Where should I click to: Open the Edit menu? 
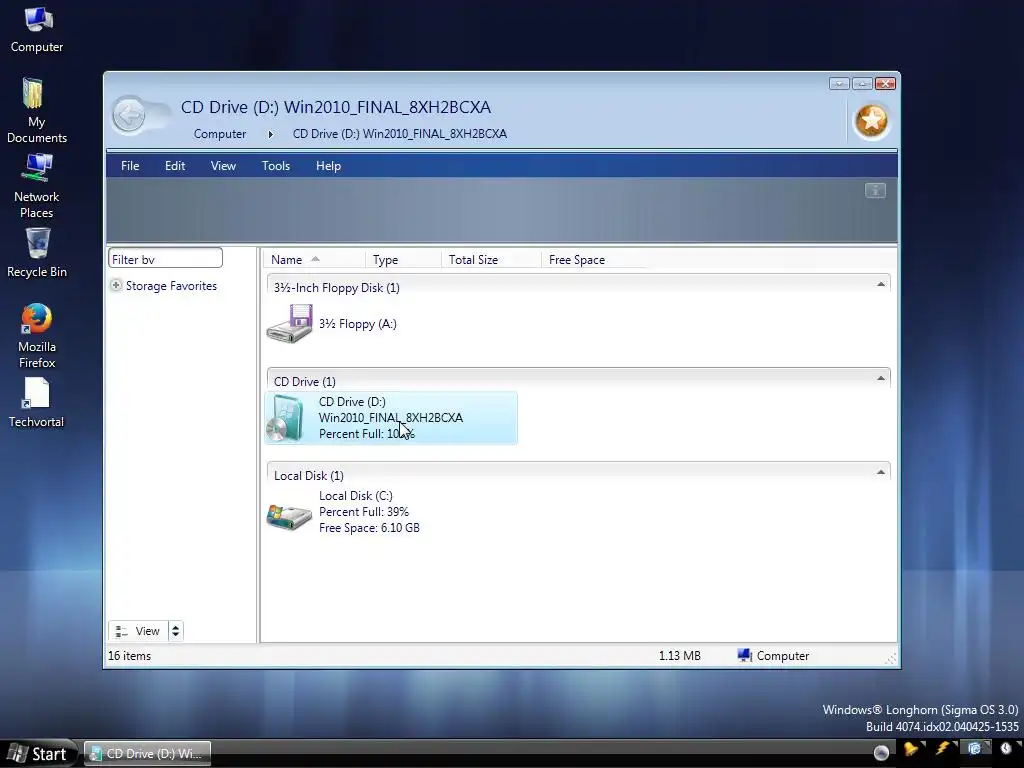coord(175,166)
